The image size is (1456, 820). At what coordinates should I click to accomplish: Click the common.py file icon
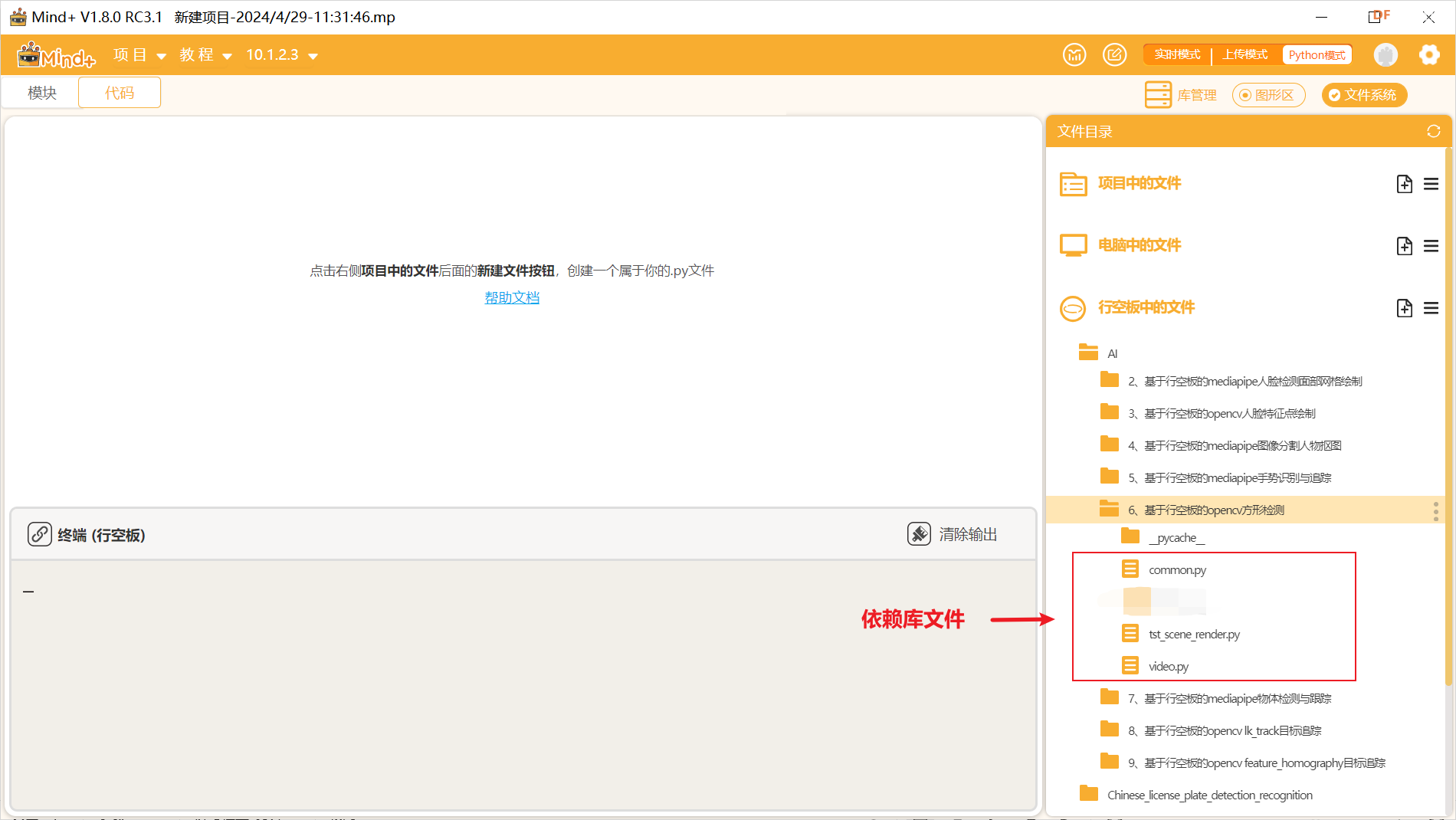click(x=1130, y=569)
